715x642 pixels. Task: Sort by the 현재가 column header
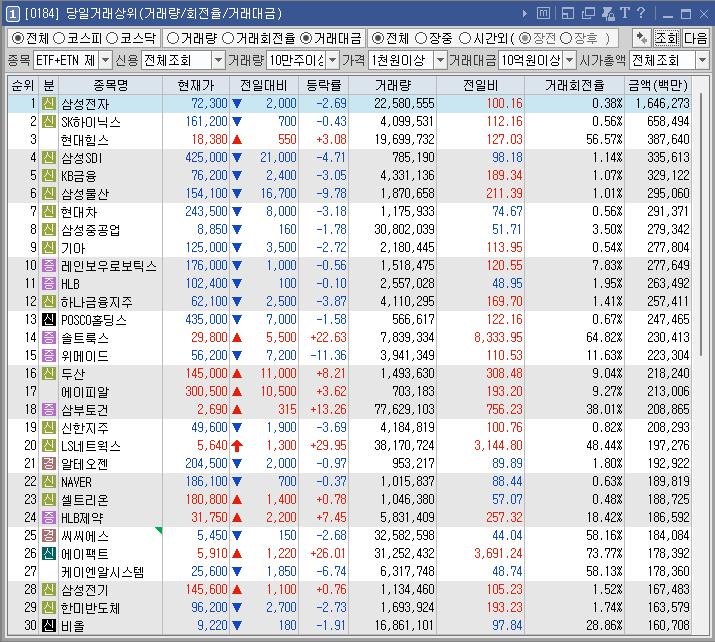(196, 85)
